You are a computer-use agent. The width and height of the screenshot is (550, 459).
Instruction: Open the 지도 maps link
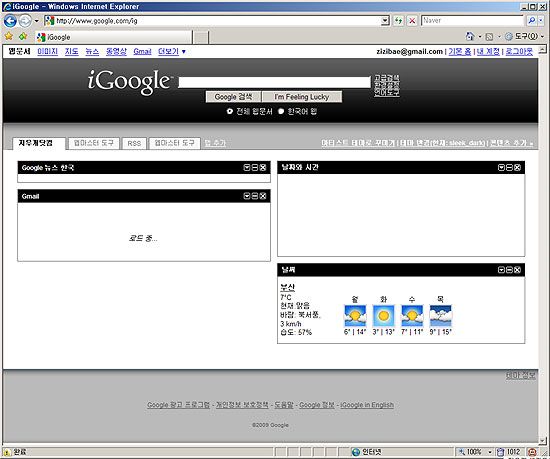(x=72, y=52)
